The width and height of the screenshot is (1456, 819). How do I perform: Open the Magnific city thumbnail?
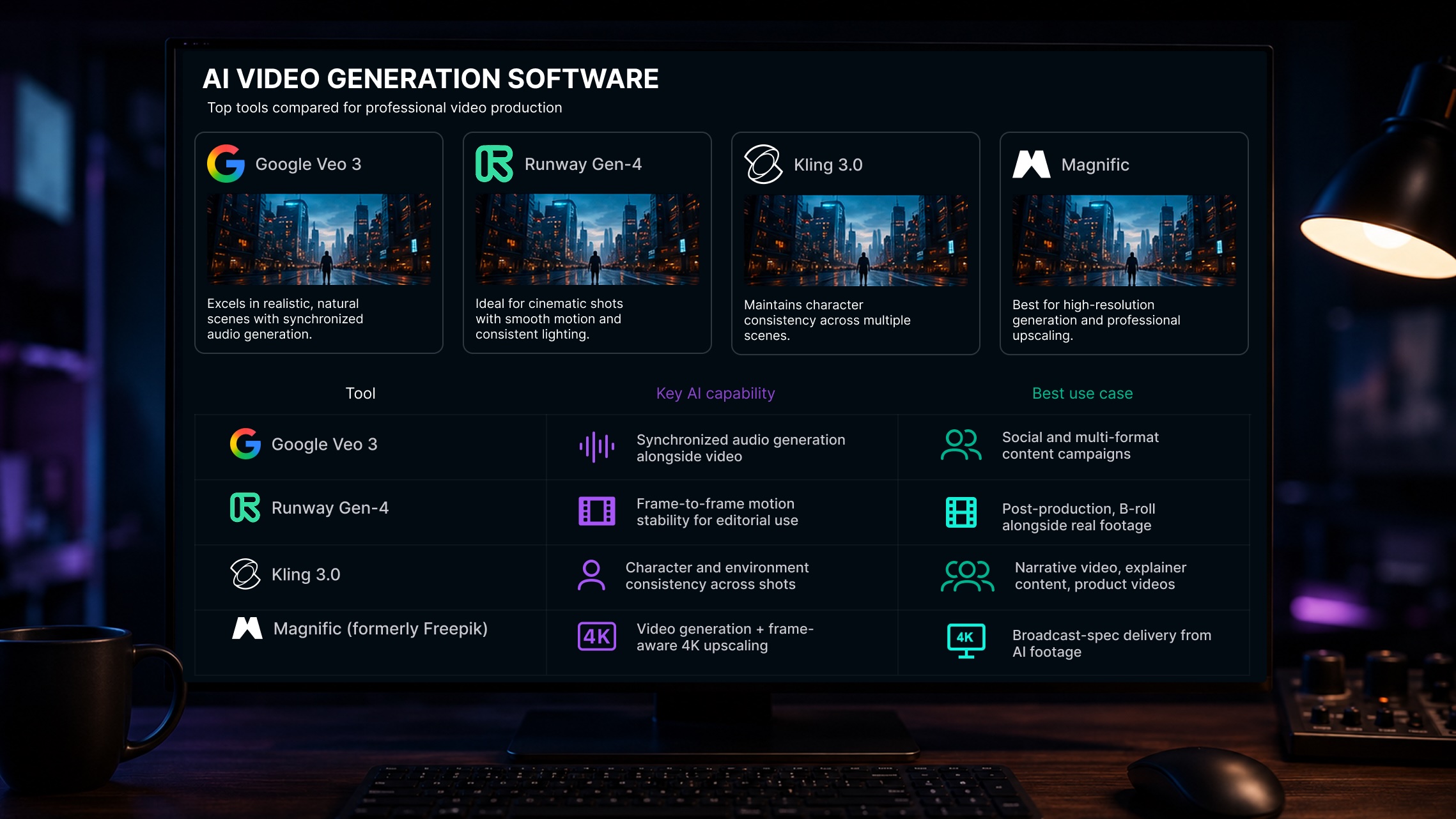click(1124, 241)
